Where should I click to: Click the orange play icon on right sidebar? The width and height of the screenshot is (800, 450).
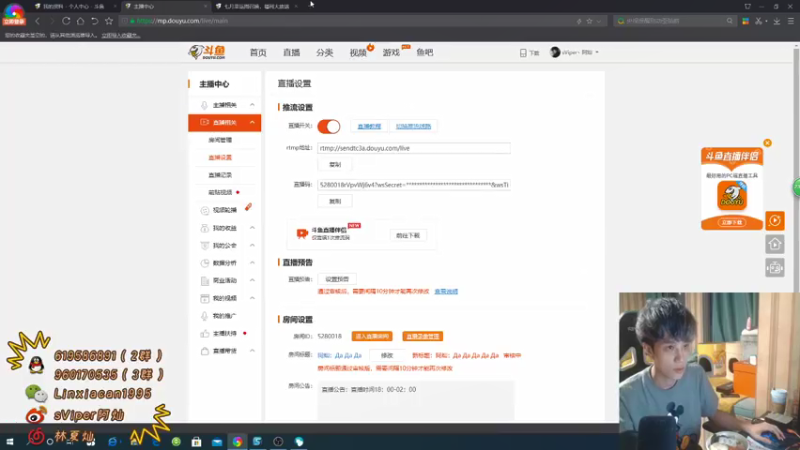pyautogui.click(x=774, y=220)
